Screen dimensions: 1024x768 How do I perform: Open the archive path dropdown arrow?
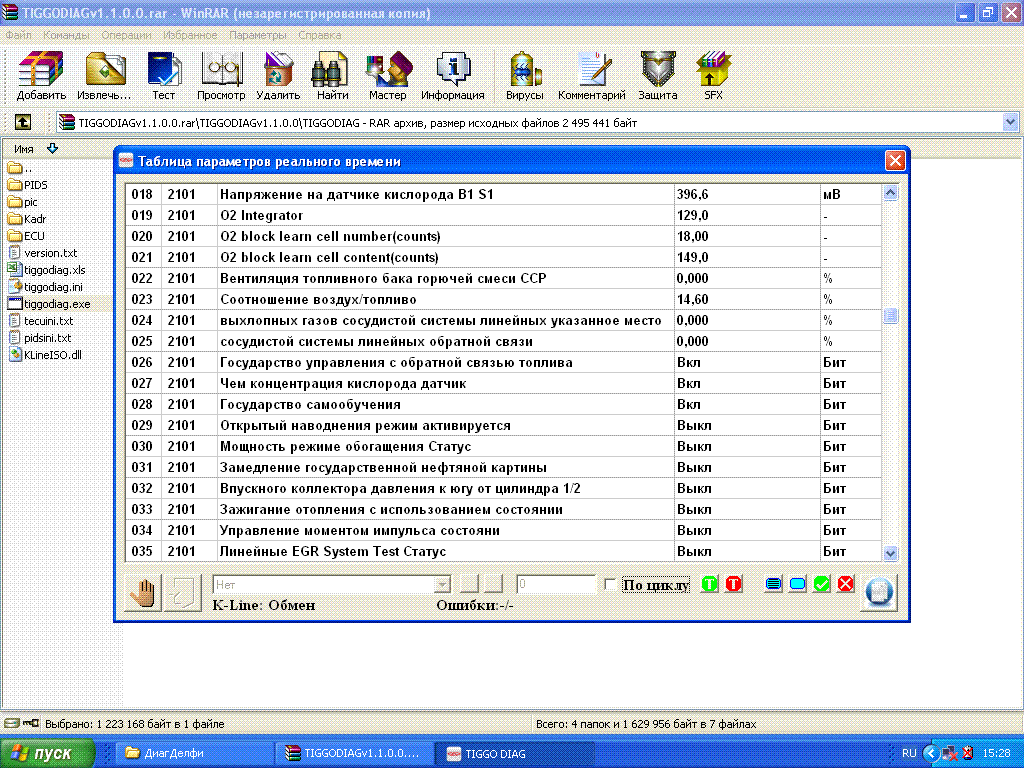1010,122
